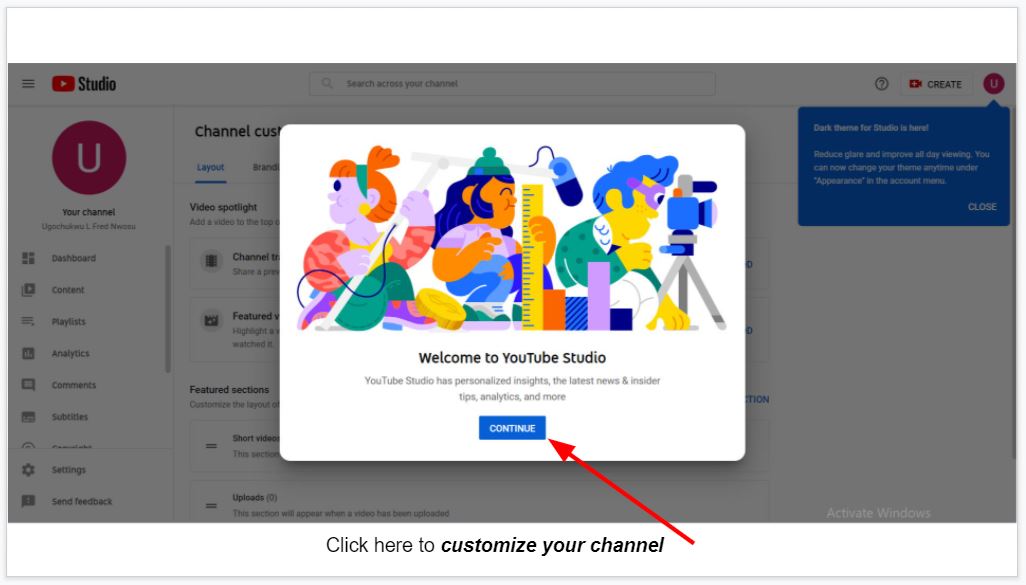Click the Featured video icon
The height and width of the screenshot is (585, 1026).
[211, 321]
